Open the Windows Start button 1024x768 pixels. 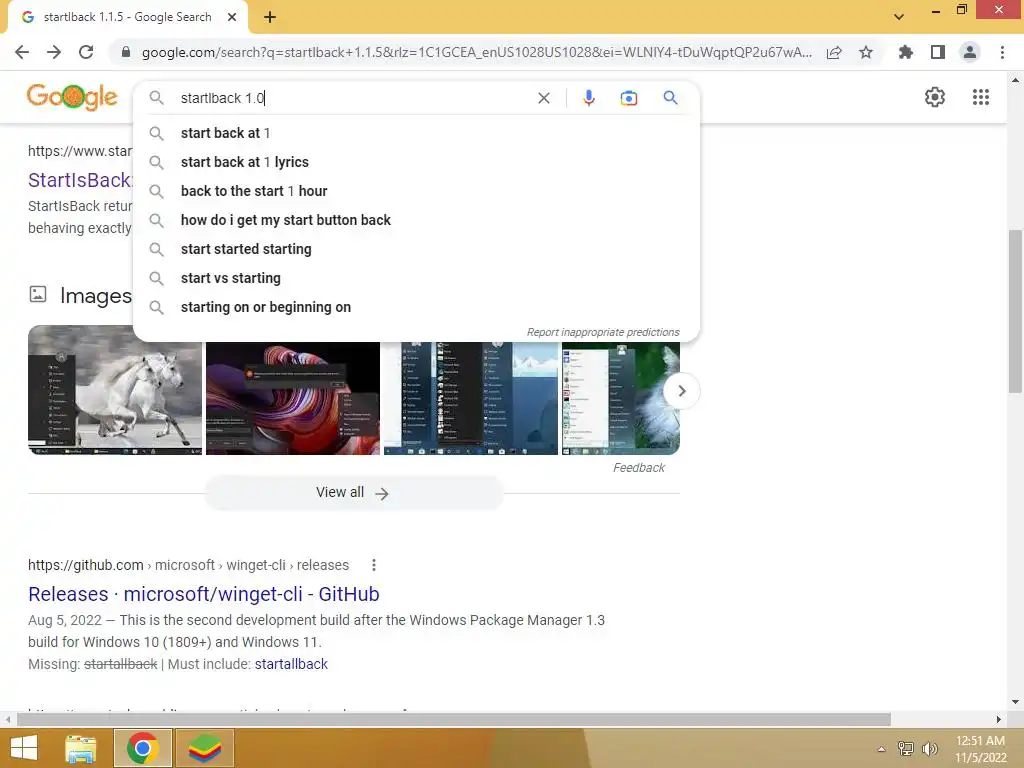pos(24,748)
